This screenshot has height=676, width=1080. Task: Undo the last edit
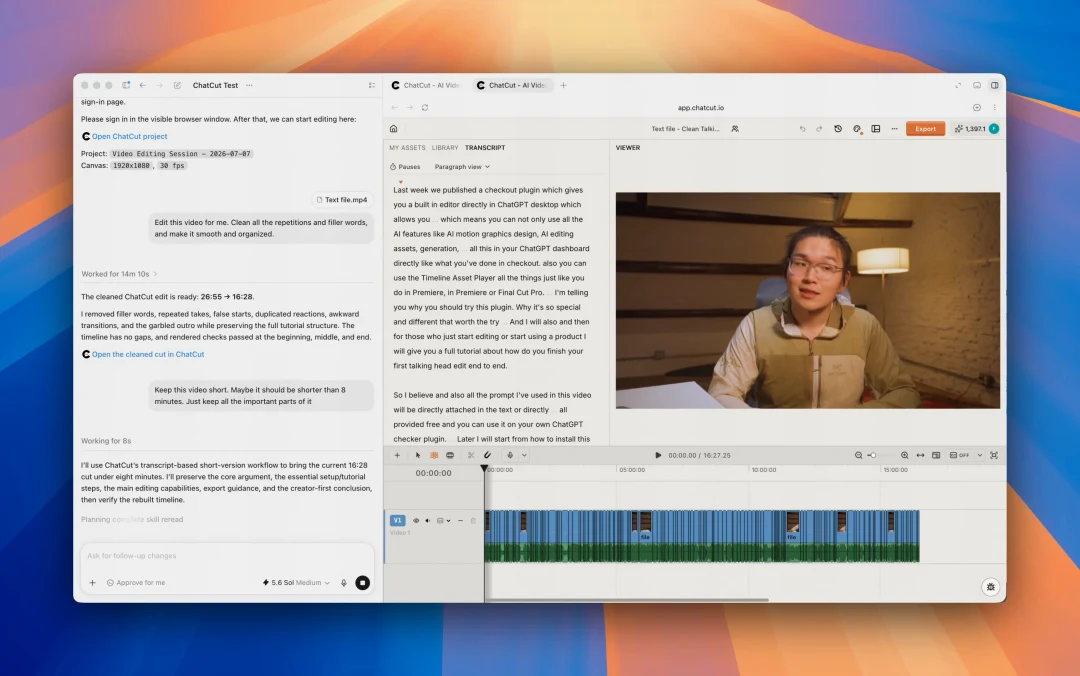[802, 129]
